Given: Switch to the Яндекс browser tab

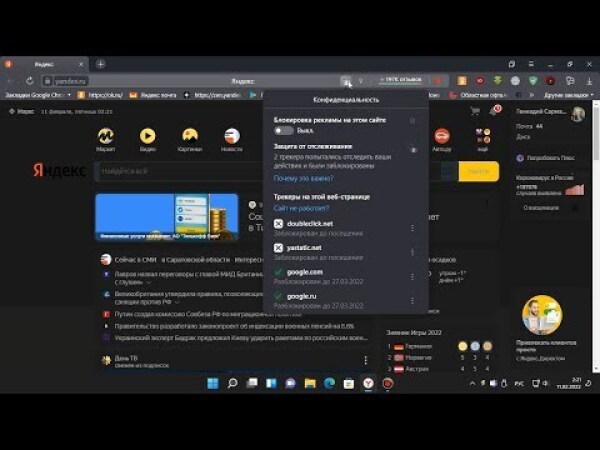Looking at the screenshot, I should coord(50,64).
